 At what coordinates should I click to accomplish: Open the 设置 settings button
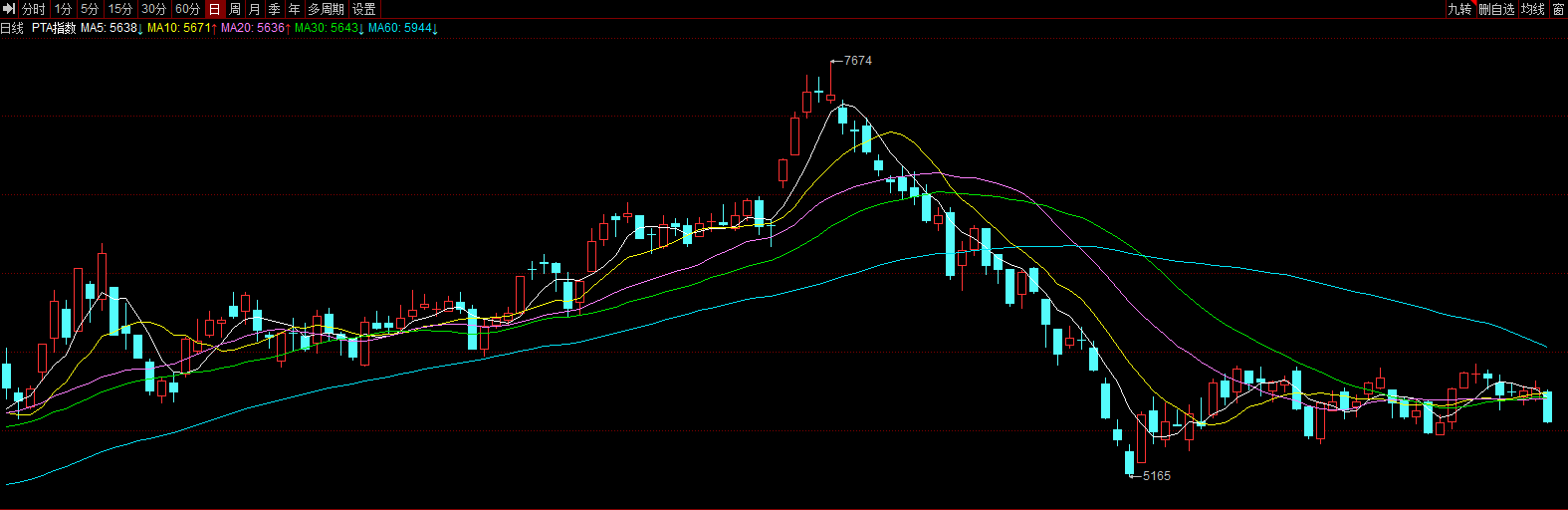point(364,9)
